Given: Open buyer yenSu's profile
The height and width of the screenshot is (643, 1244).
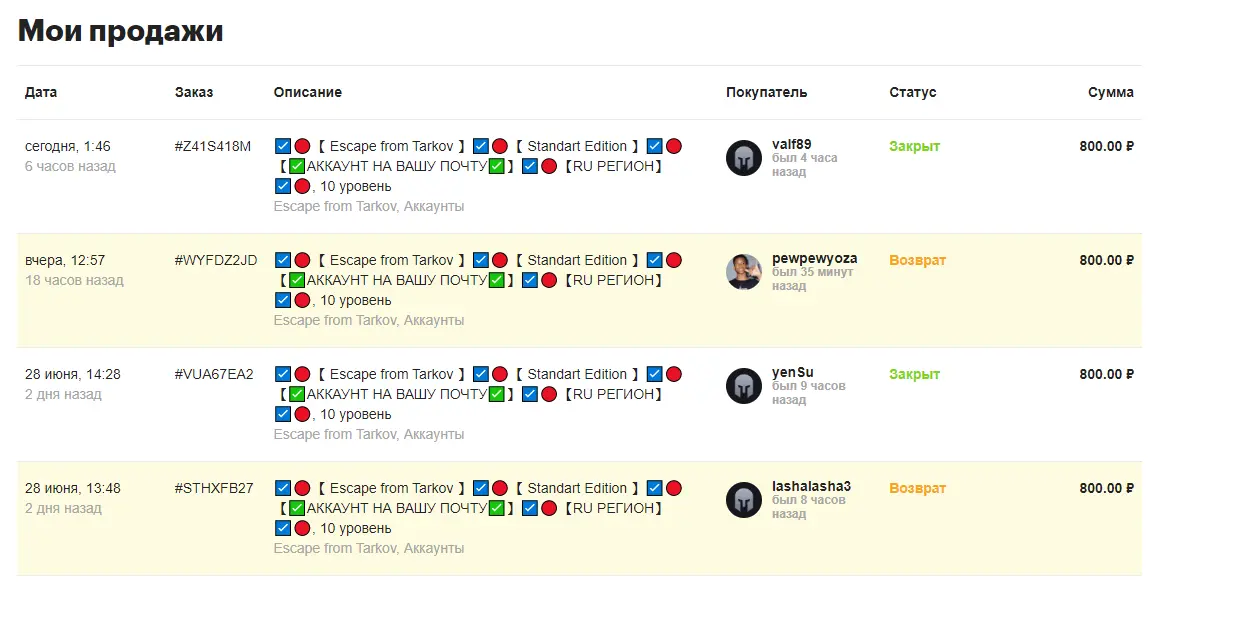Looking at the screenshot, I should [x=793, y=372].
